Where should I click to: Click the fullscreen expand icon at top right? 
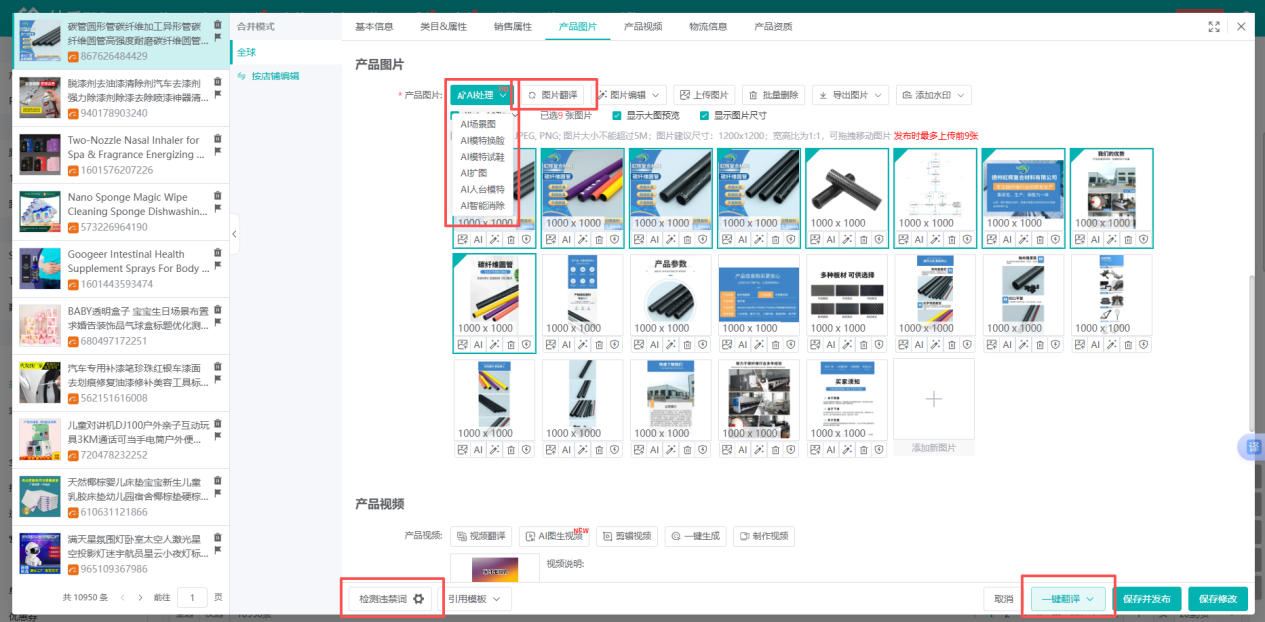1214,27
